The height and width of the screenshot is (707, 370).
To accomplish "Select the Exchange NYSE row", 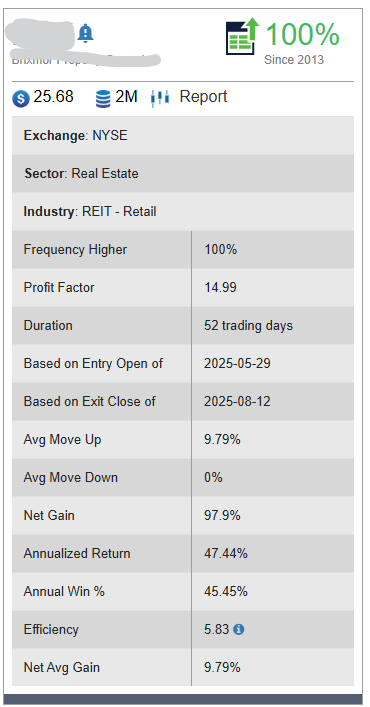I will tap(183, 135).
